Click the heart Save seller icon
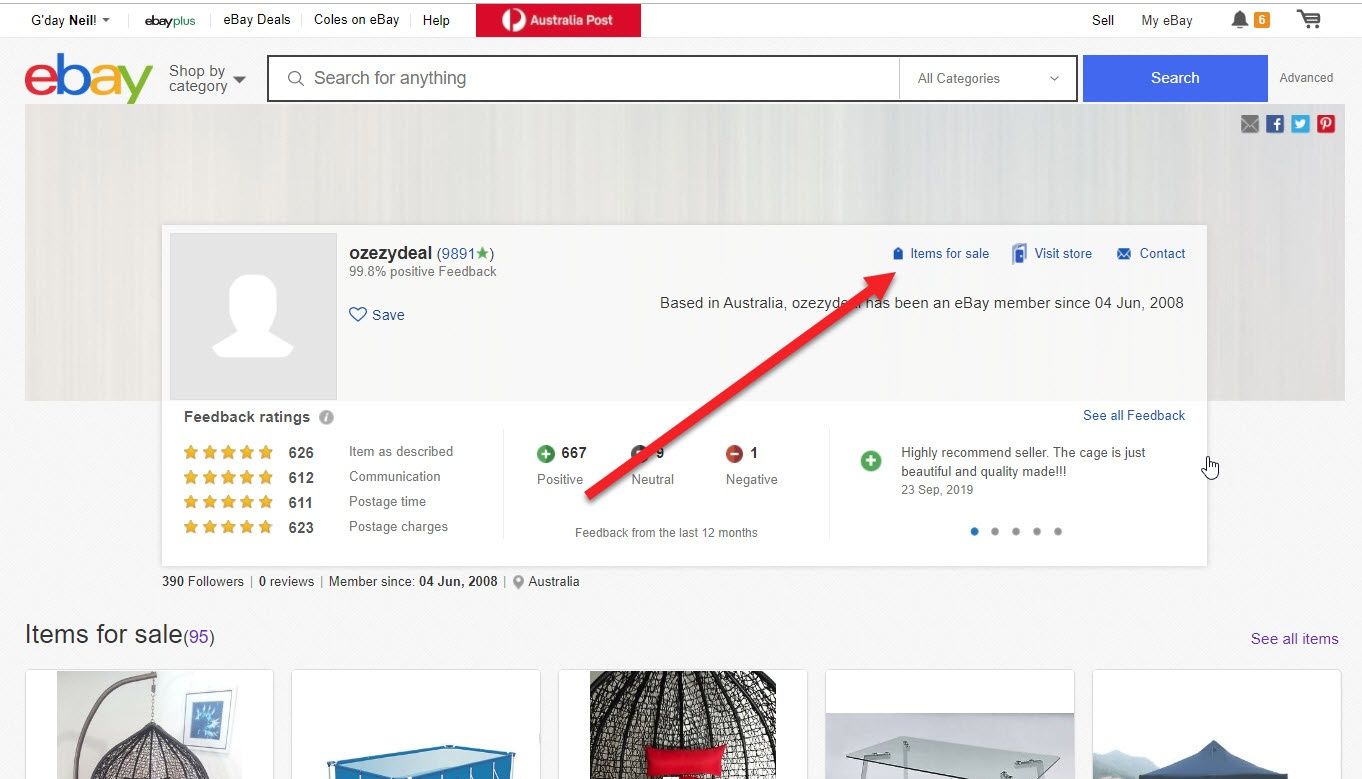 point(358,314)
